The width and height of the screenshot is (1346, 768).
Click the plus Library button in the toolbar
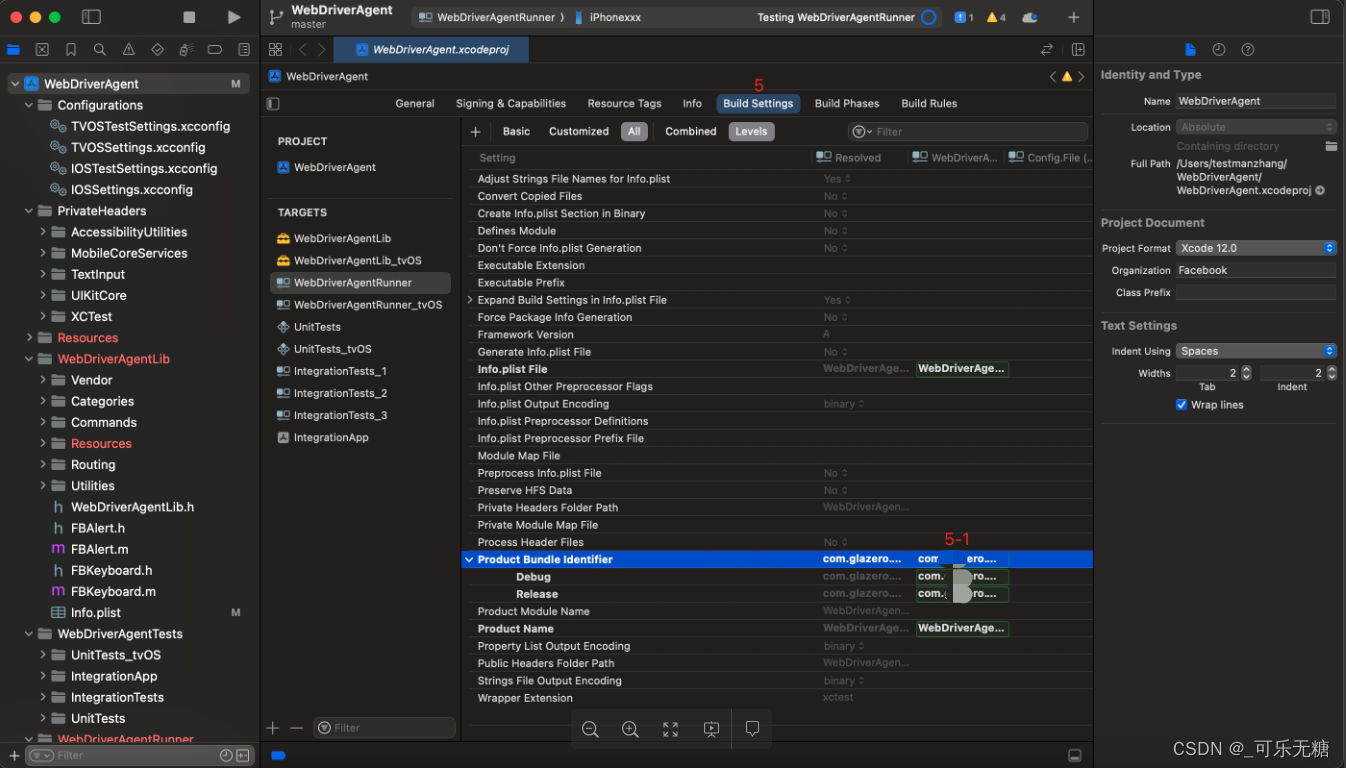tap(1073, 17)
